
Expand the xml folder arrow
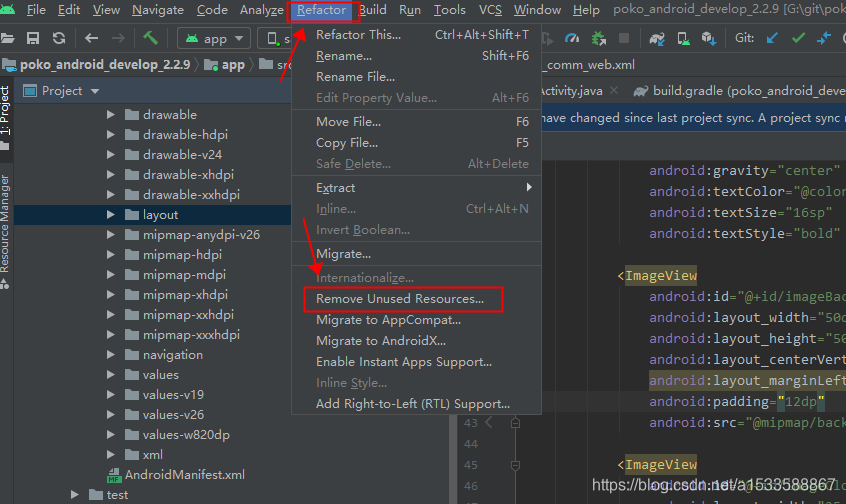point(111,454)
